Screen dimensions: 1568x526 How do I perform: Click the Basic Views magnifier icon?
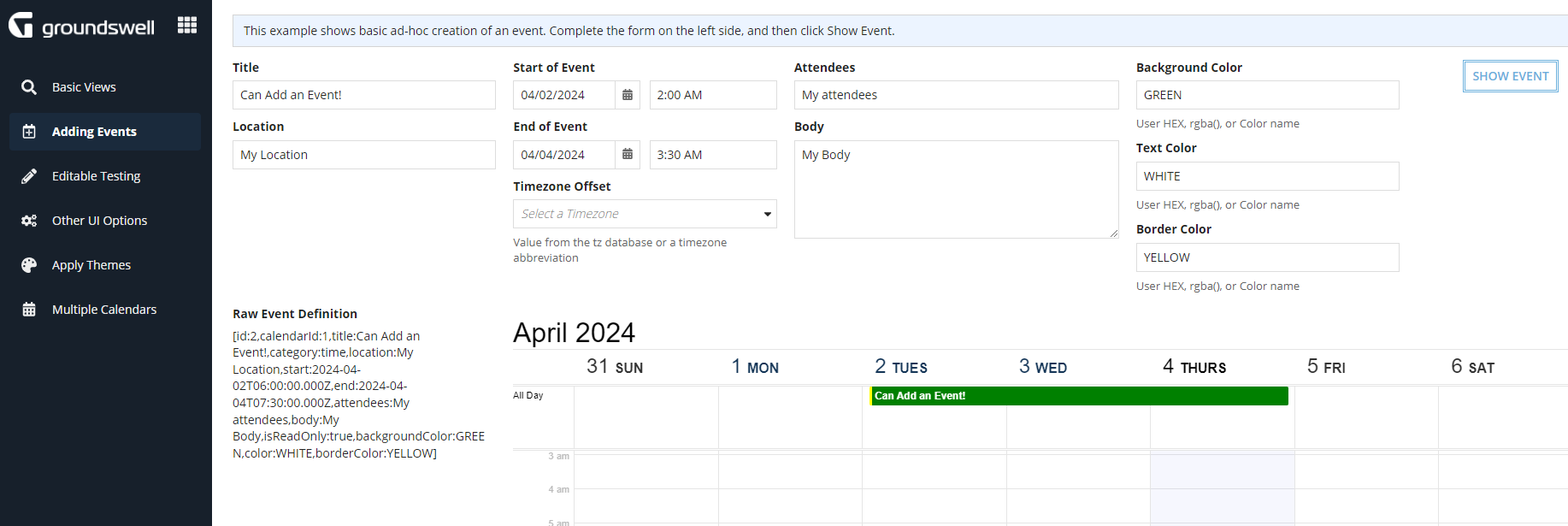tap(29, 87)
